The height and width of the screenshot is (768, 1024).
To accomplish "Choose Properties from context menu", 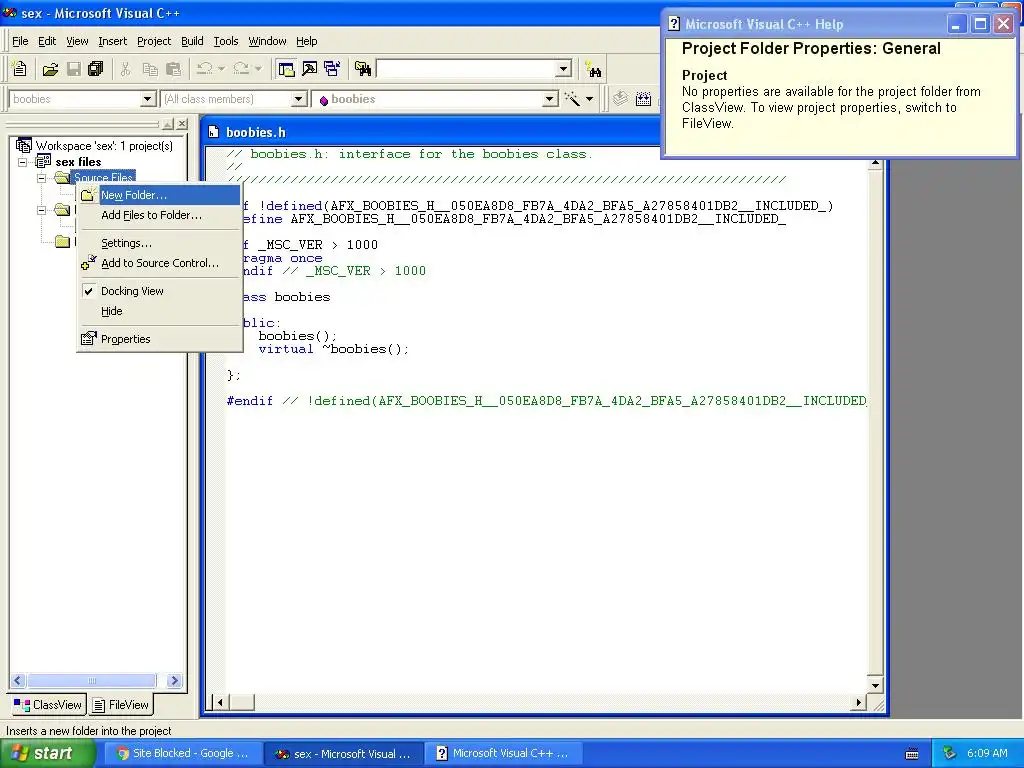I will pos(159,339).
